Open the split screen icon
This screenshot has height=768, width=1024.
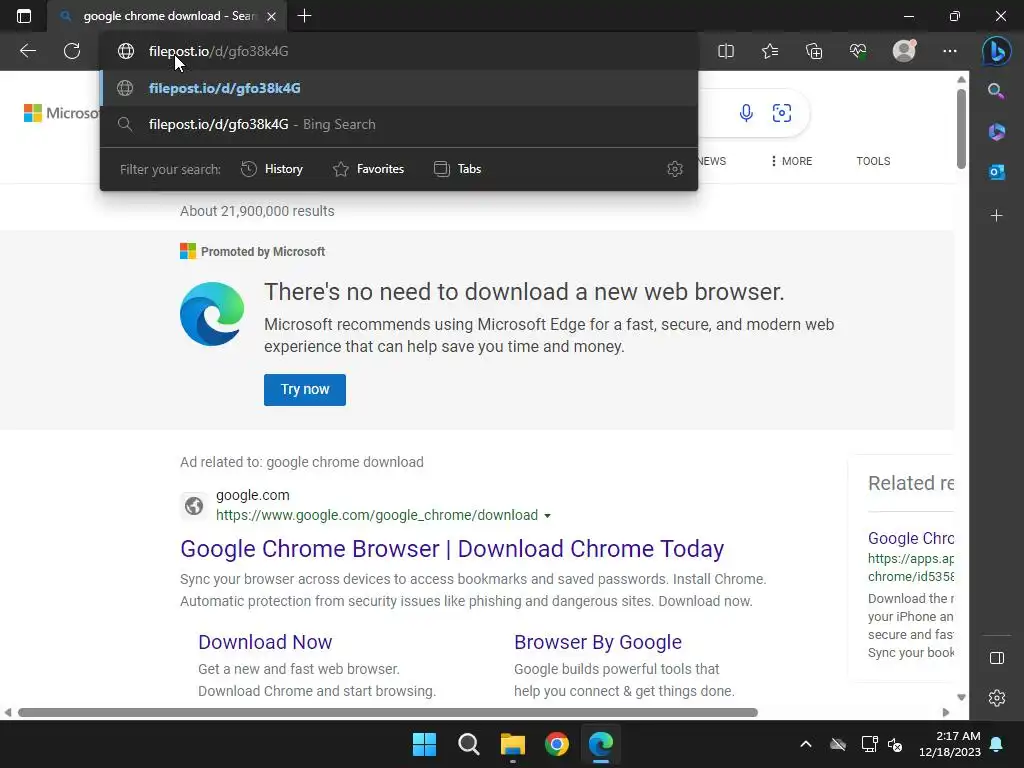click(726, 51)
